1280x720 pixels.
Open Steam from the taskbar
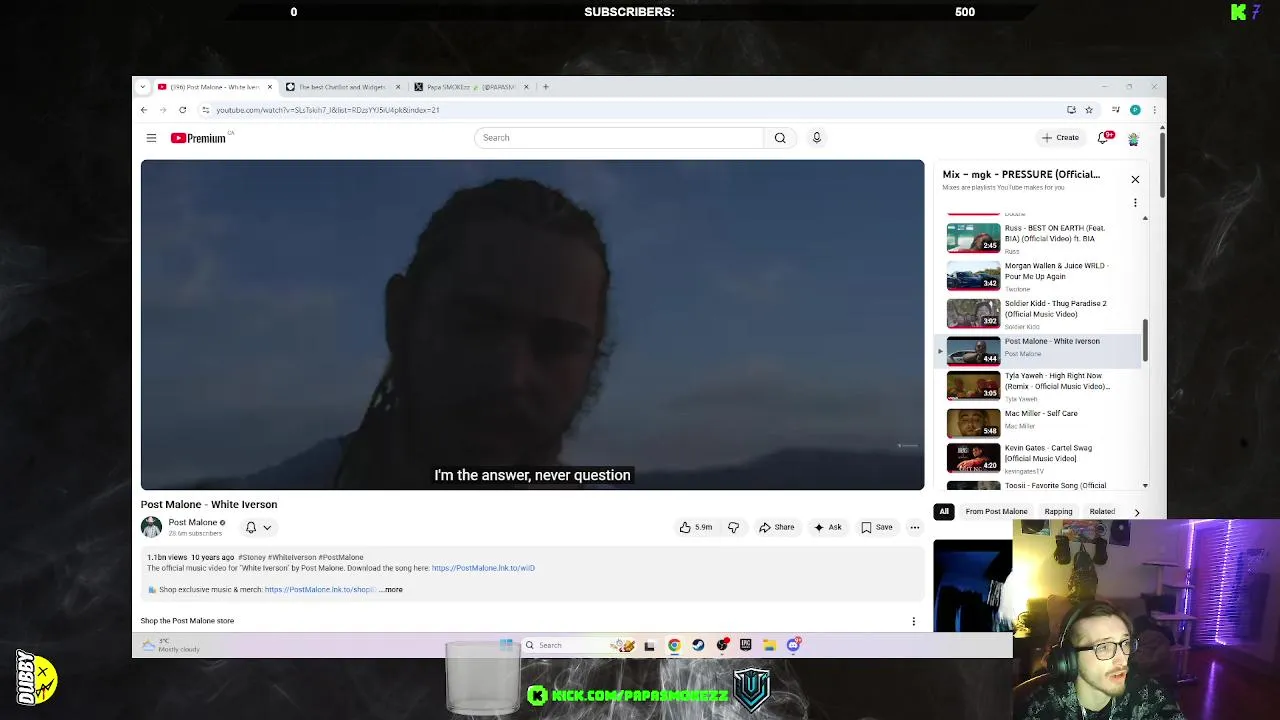tap(698, 645)
